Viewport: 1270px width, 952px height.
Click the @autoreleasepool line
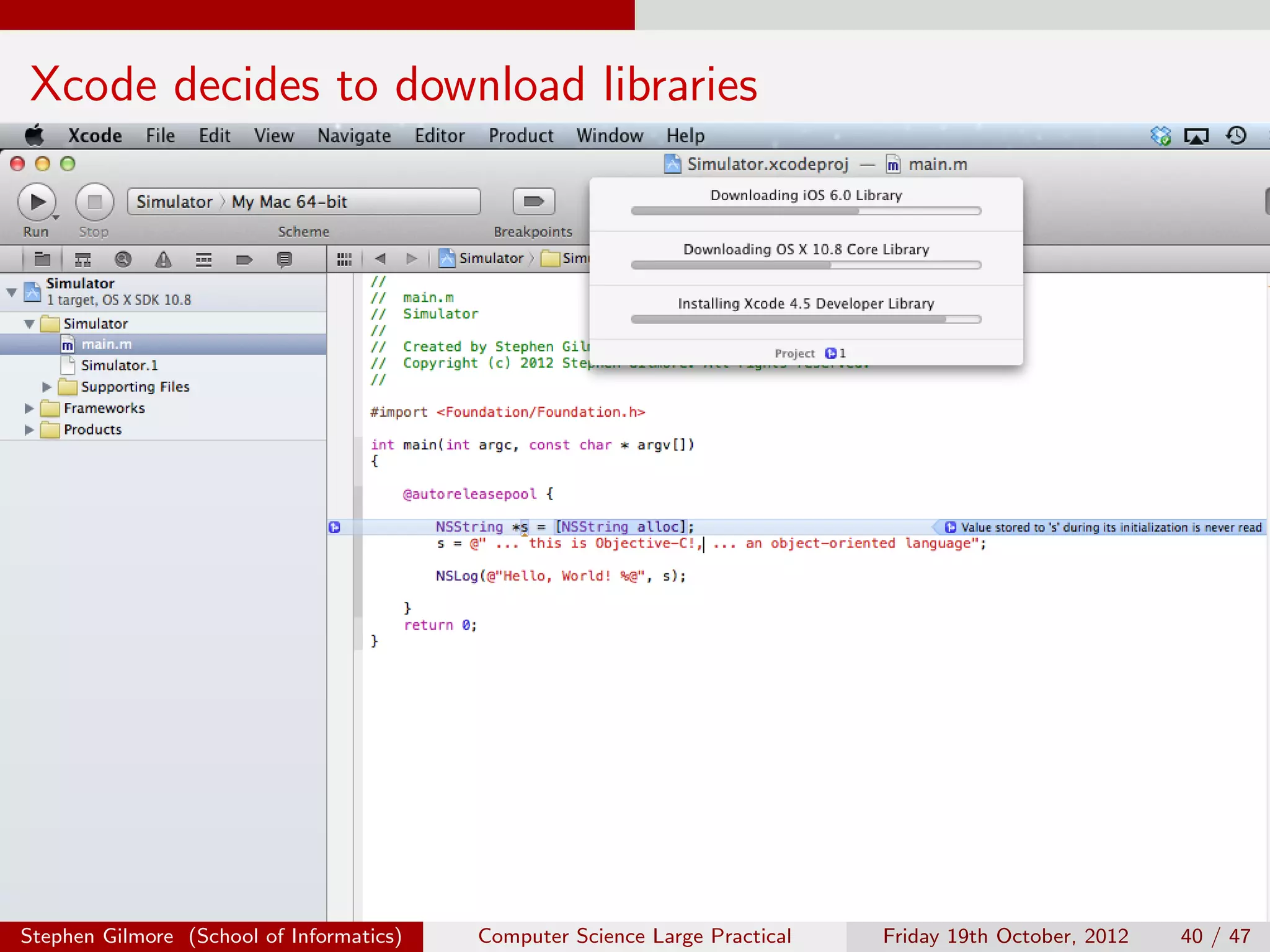pyautogui.click(x=478, y=494)
